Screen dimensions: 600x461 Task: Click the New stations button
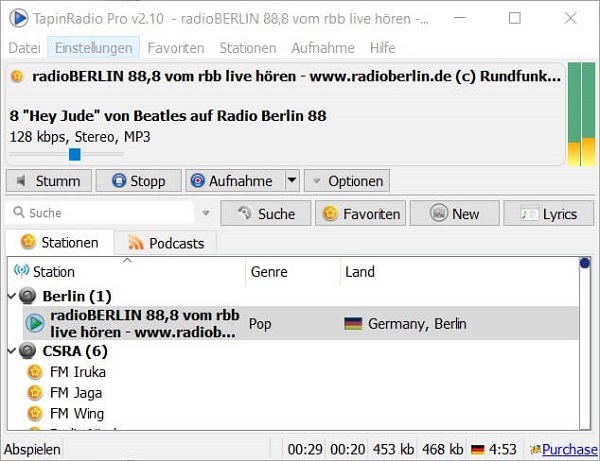(455, 213)
